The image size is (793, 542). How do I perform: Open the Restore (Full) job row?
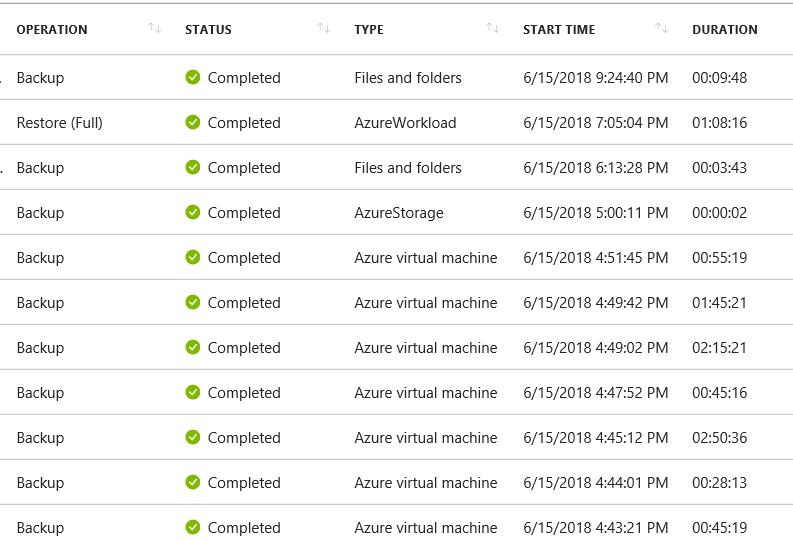396,122
